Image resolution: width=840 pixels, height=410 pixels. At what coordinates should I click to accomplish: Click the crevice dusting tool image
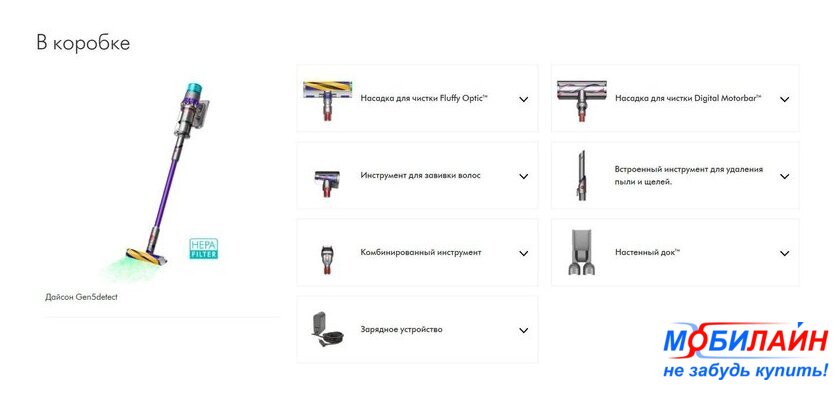(x=581, y=176)
